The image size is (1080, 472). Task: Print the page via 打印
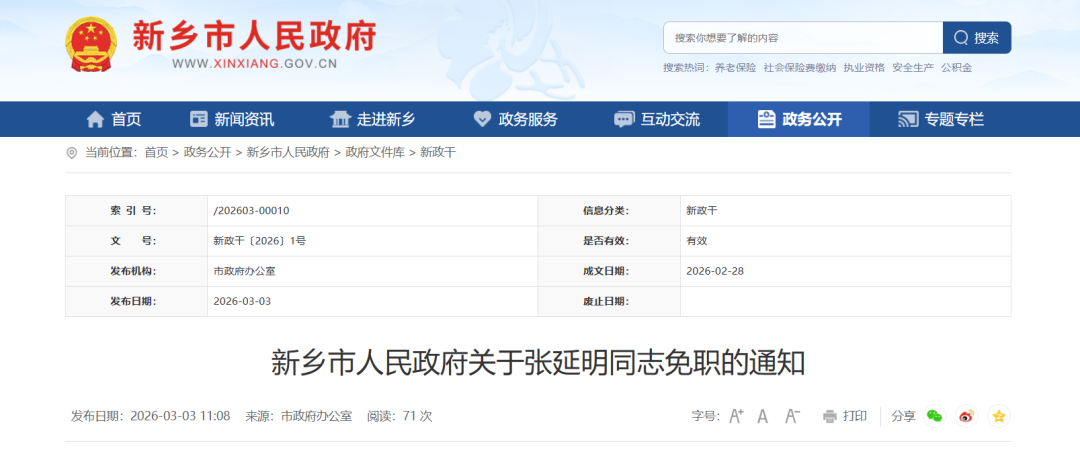[x=845, y=416]
